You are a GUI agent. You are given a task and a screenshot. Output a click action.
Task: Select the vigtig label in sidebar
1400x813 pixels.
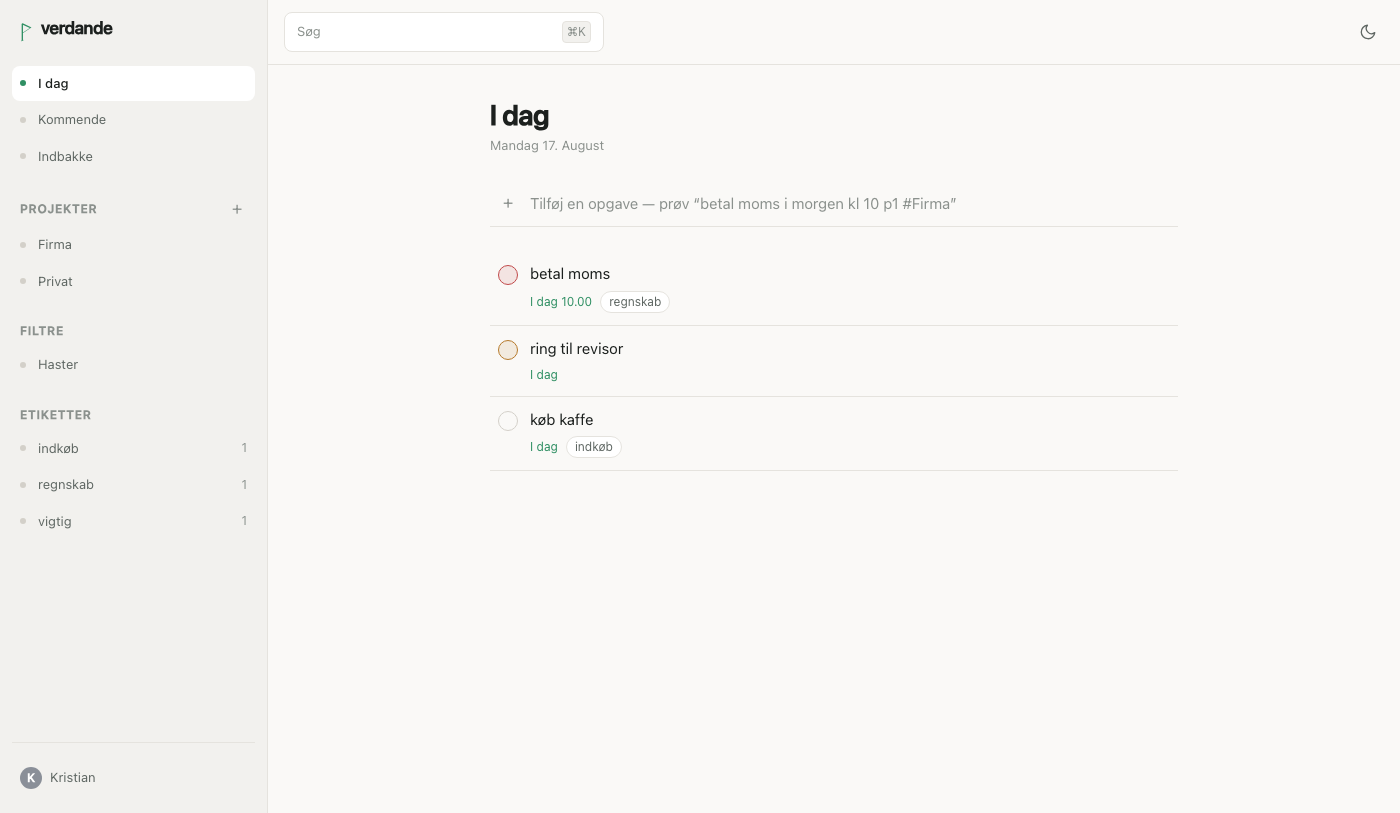pos(133,521)
